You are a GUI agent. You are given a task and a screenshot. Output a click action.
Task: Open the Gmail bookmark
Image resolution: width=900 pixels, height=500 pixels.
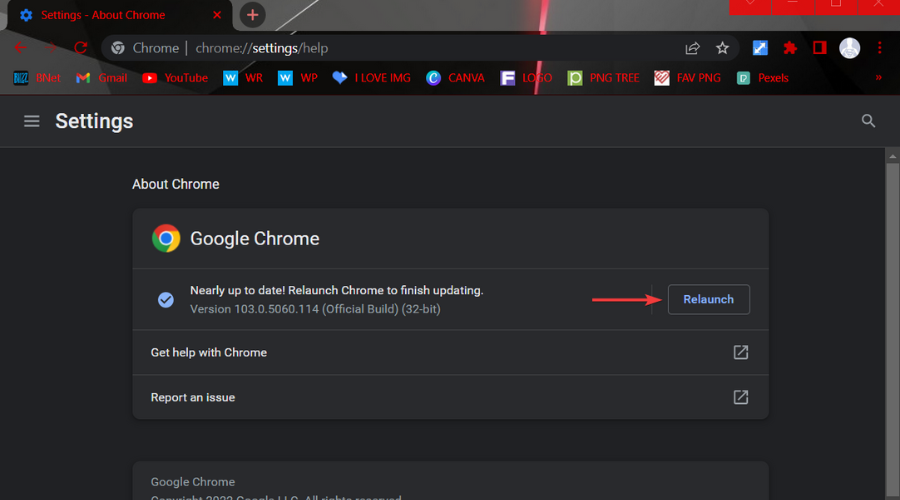[x=102, y=78]
